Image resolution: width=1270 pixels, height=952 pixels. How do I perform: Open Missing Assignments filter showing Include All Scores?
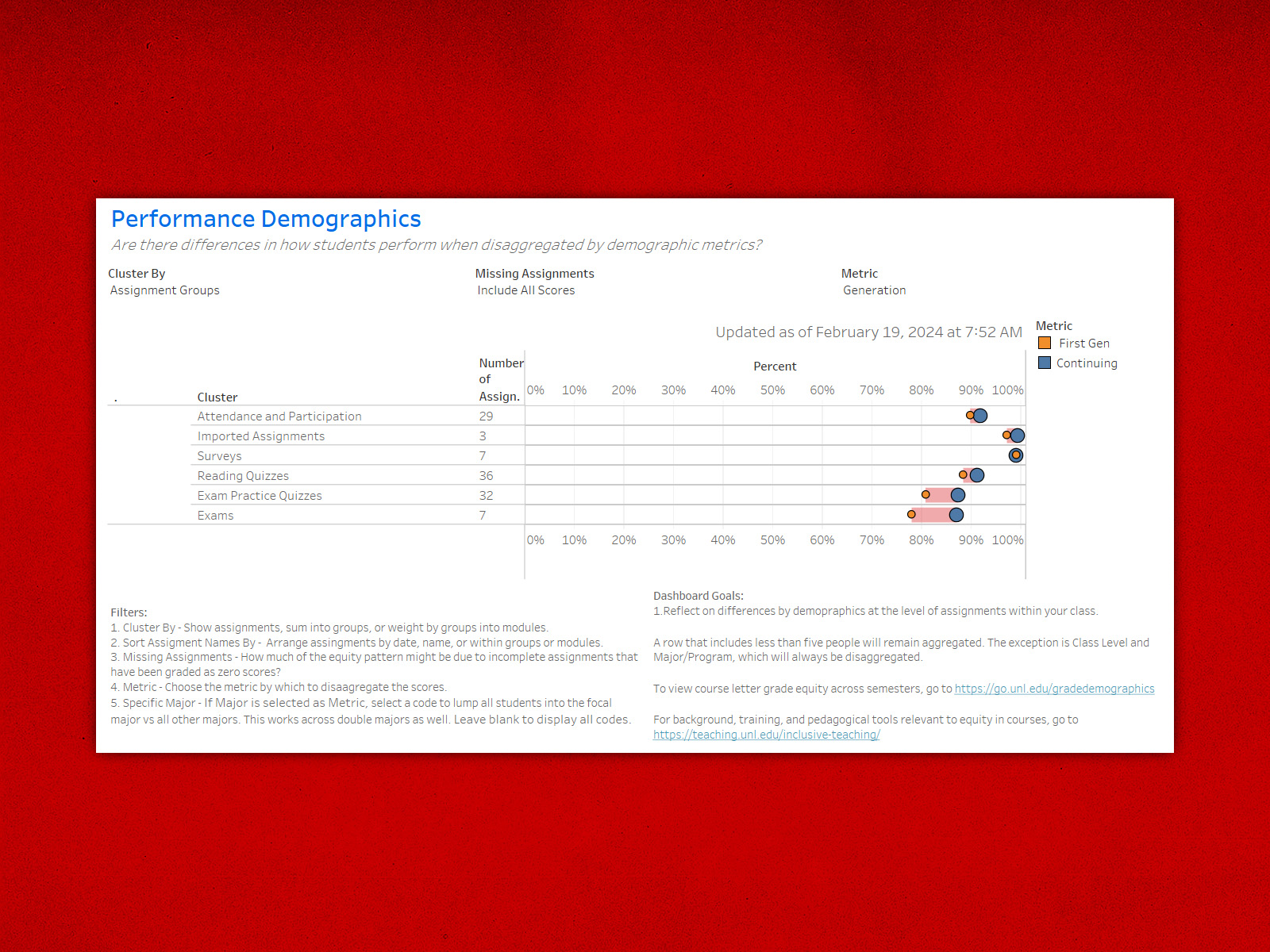point(525,290)
